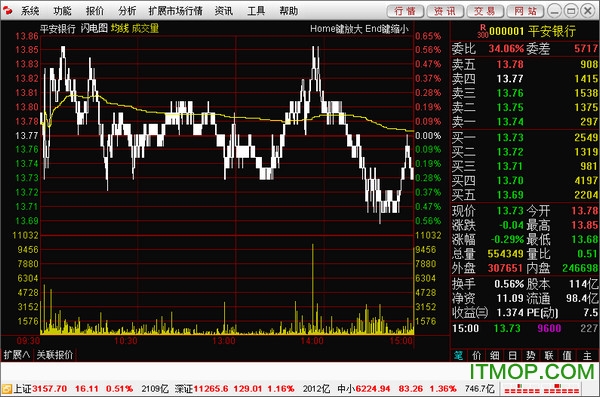
Task: Select the 势 tab in quote panel
Action: coord(531,356)
